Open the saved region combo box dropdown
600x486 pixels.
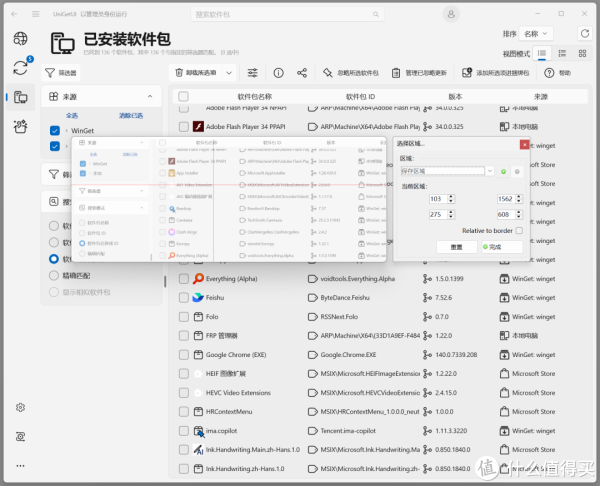(490, 171)
